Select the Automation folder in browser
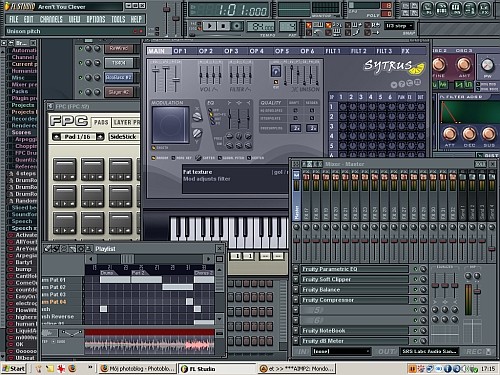The width and height of the screenshot is (500, 375). (23, 50)
